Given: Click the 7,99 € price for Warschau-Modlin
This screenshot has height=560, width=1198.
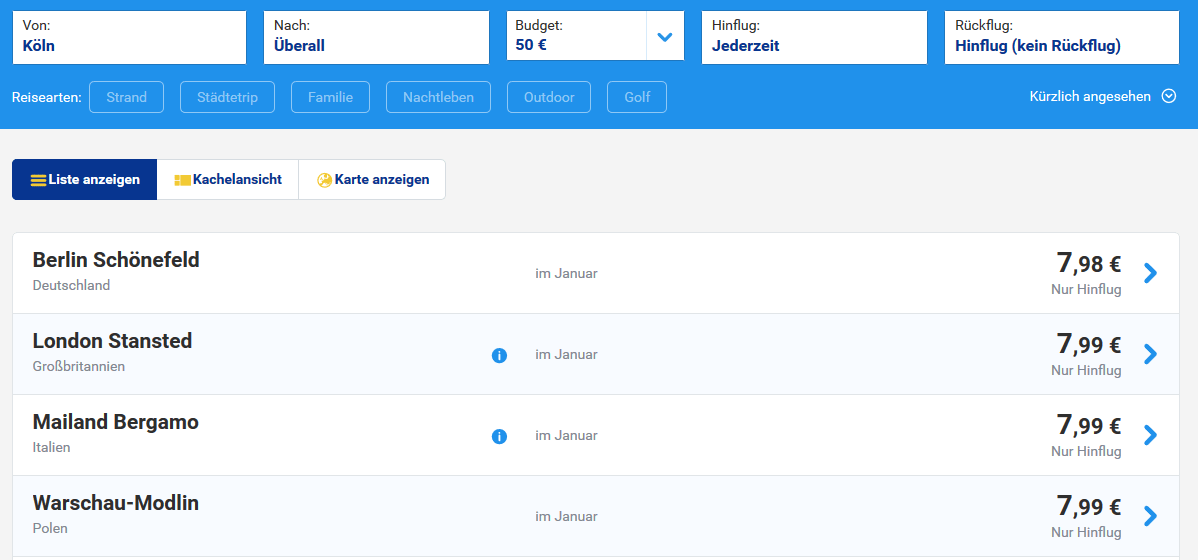Looking at the screenshot, I should pyautogui.click(x=1089, y=507).
